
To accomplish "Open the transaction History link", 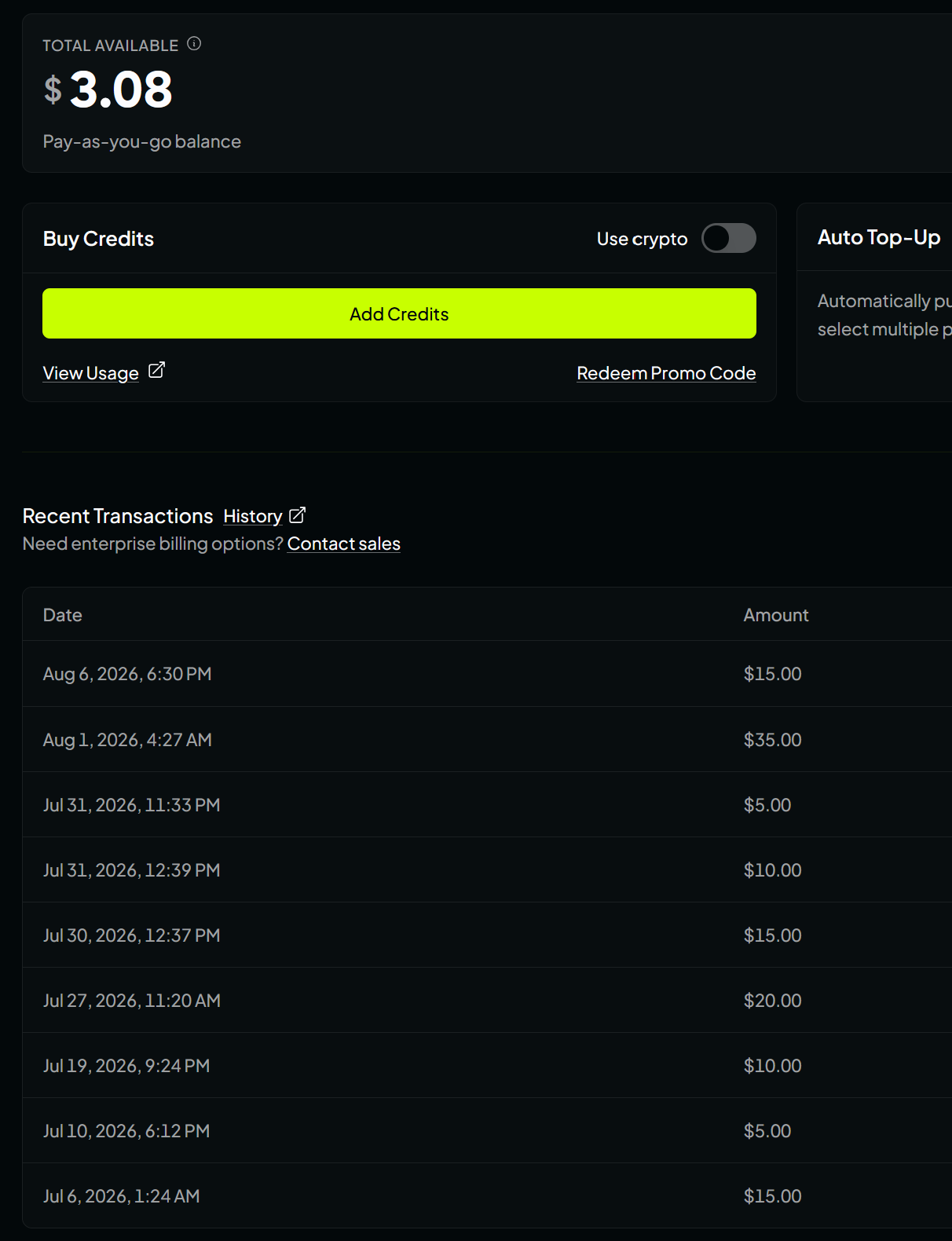I will point(253,516).
